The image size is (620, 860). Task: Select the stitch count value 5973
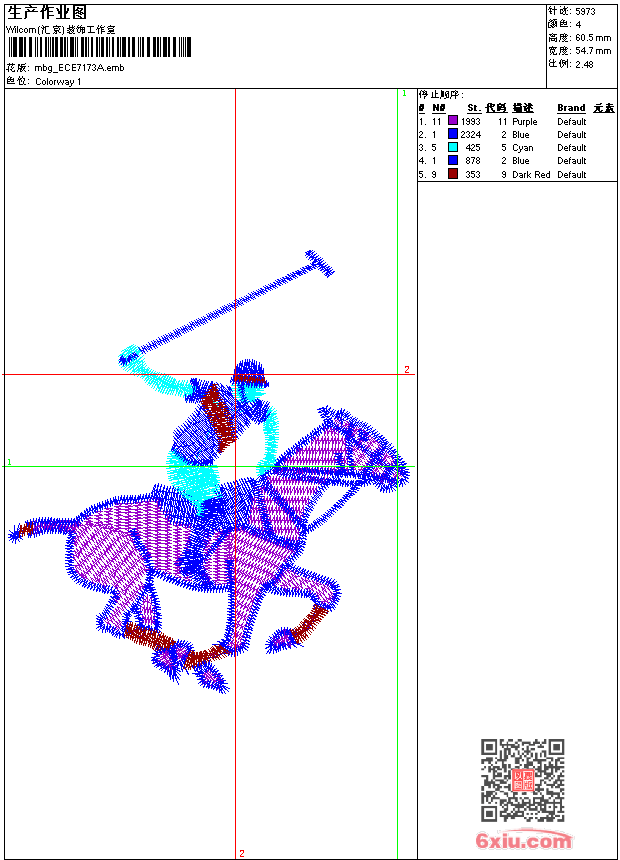pos(585,11)
